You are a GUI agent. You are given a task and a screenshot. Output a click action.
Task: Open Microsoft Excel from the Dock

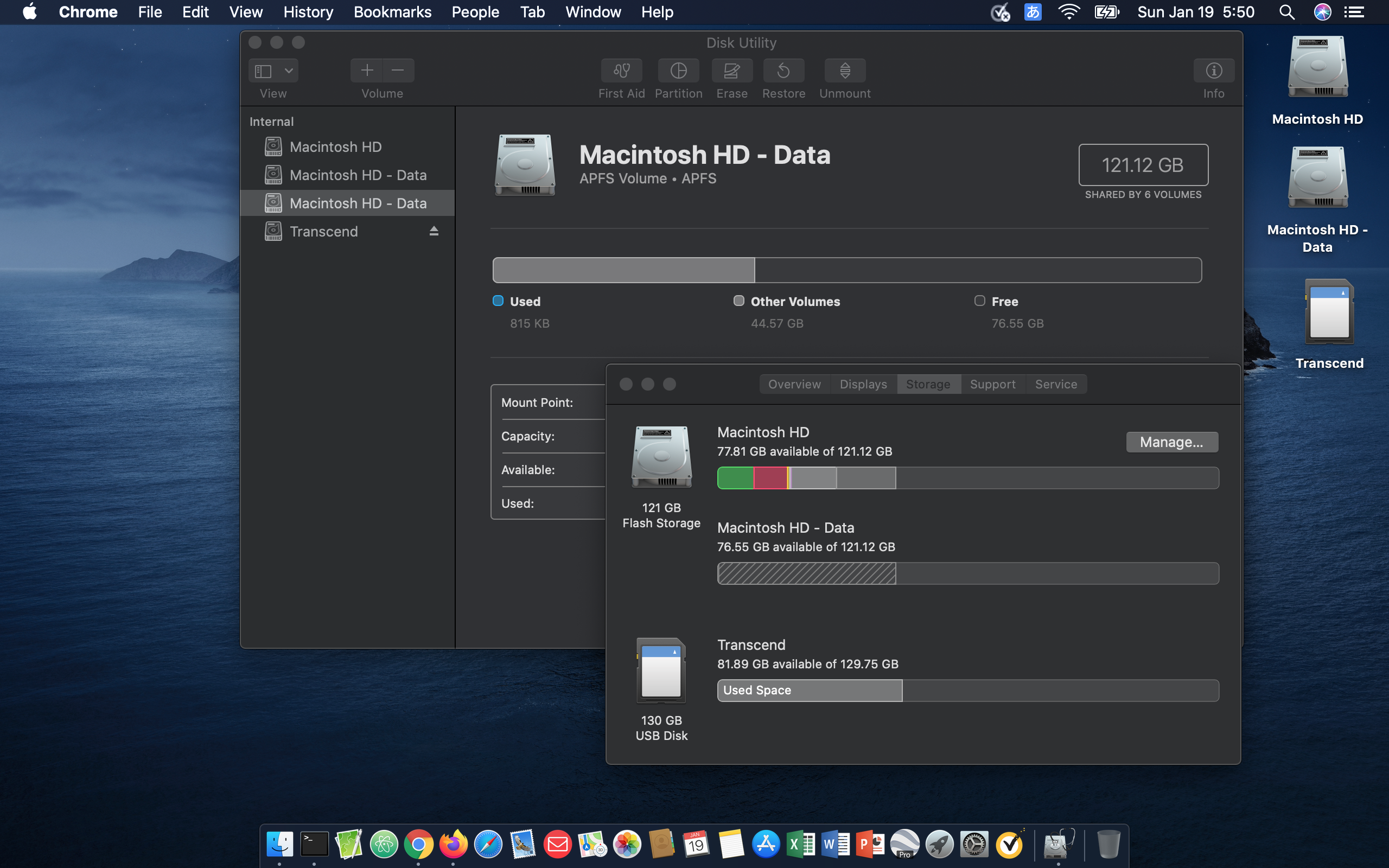tap(801, 844)
